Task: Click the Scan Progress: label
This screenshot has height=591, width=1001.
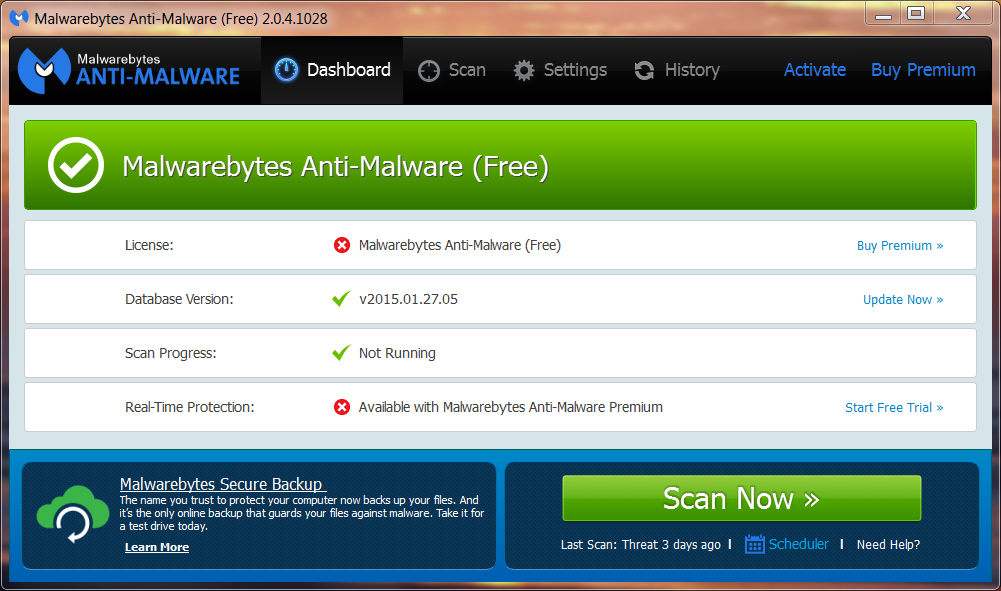Action: 170,353
